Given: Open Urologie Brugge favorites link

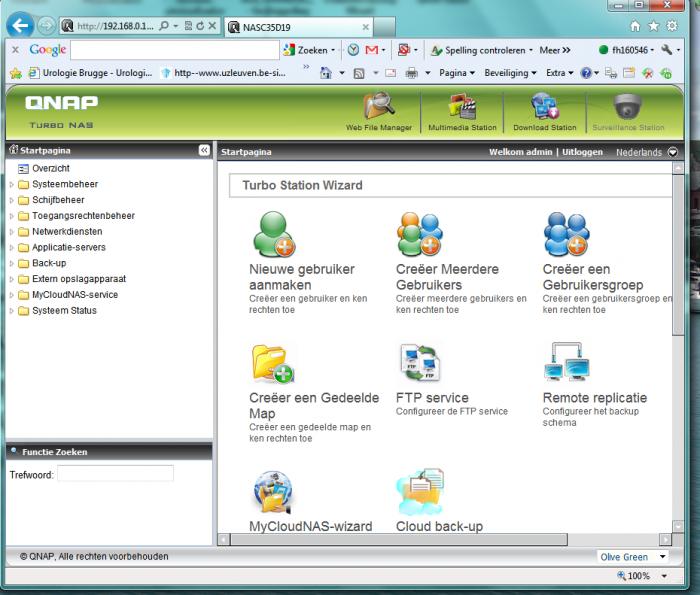Looking at the screenshot, I should click(x=91, y=73).
